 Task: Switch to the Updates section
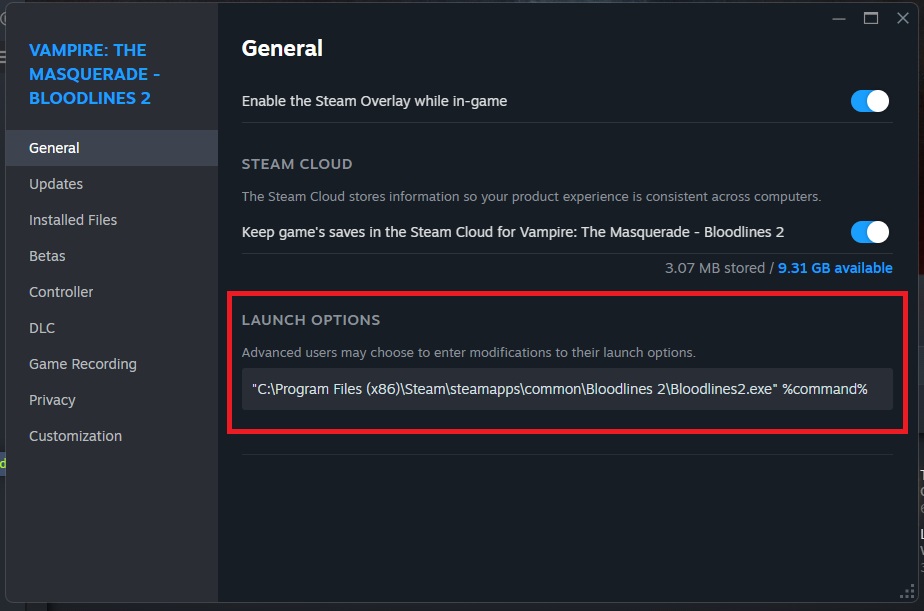coord(56,184)
